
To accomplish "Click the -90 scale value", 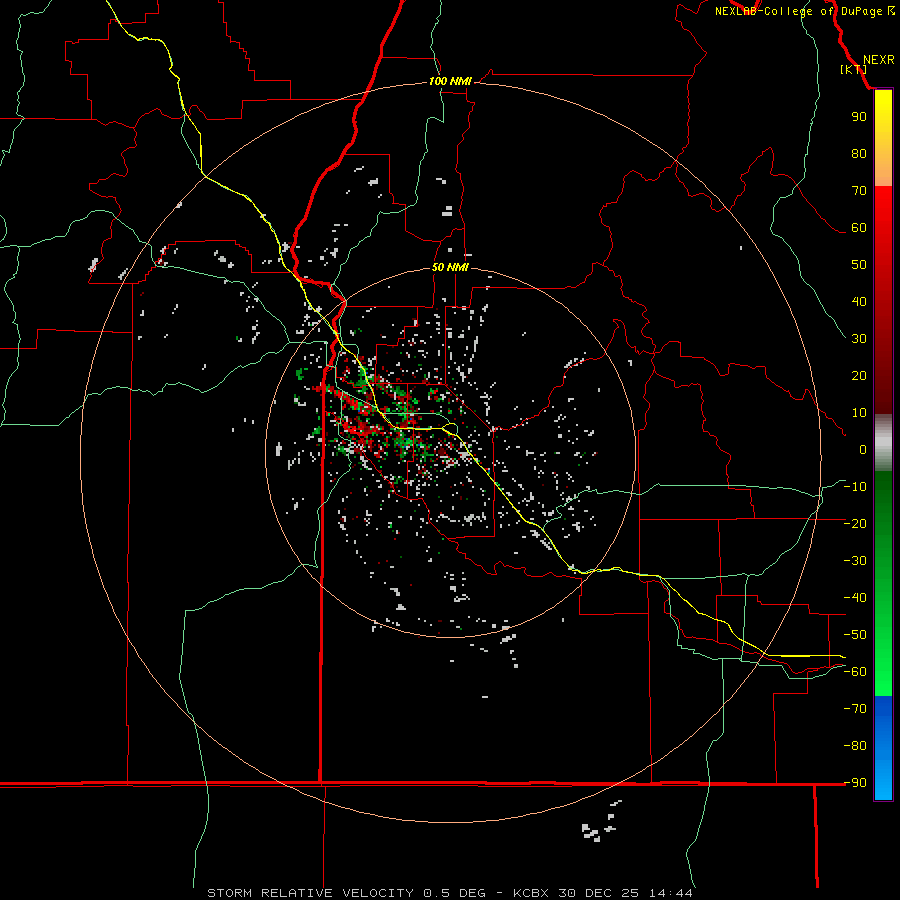I will coord(855,782).
